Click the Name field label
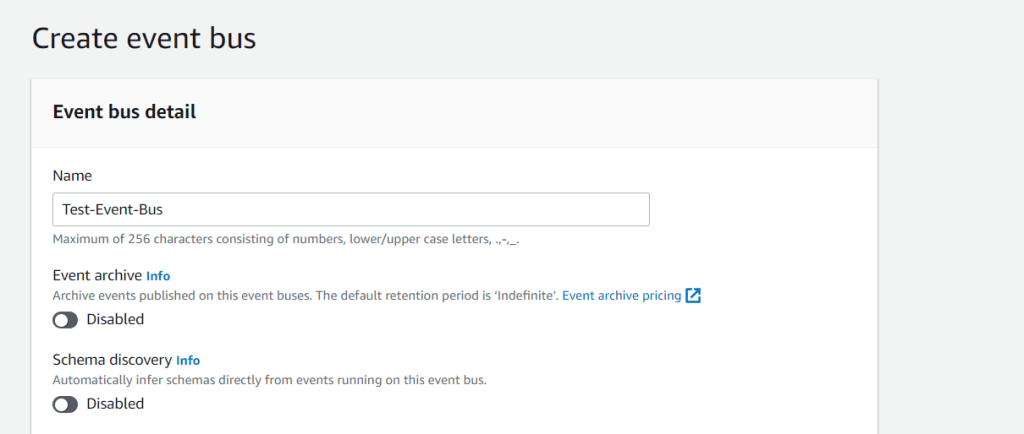 [72, 174]
